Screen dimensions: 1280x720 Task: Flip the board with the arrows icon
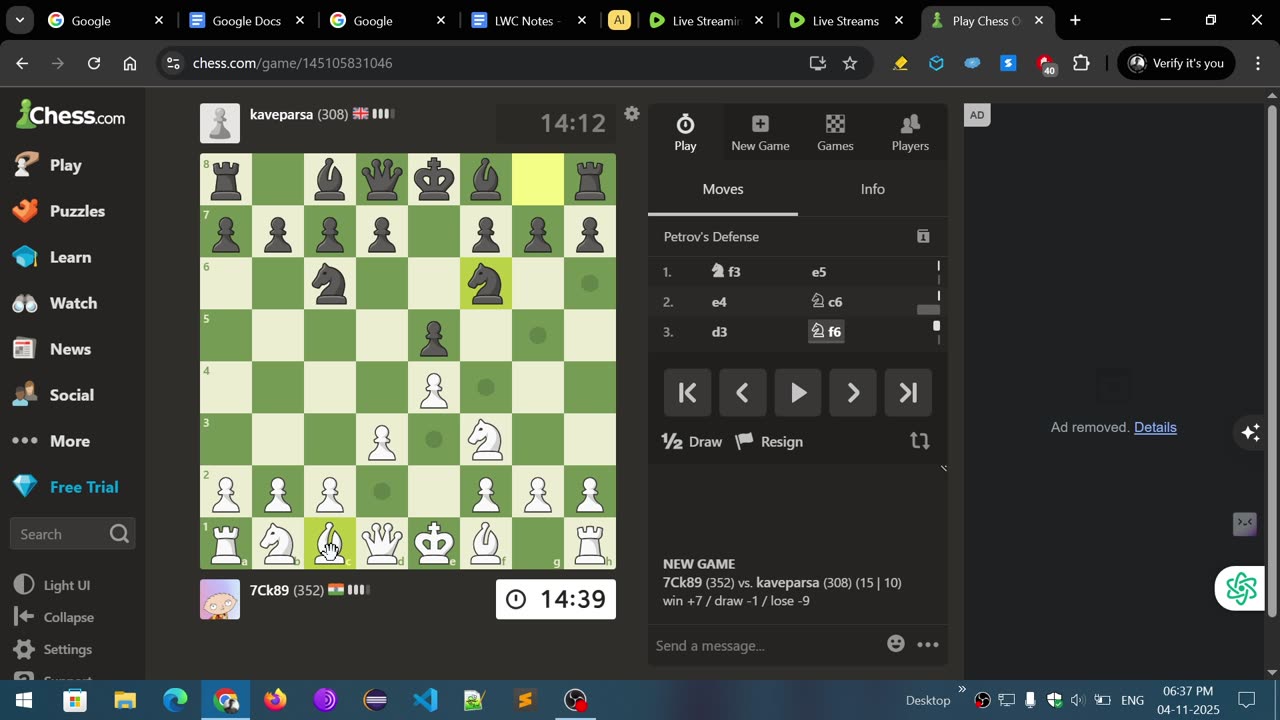(920, 441)
